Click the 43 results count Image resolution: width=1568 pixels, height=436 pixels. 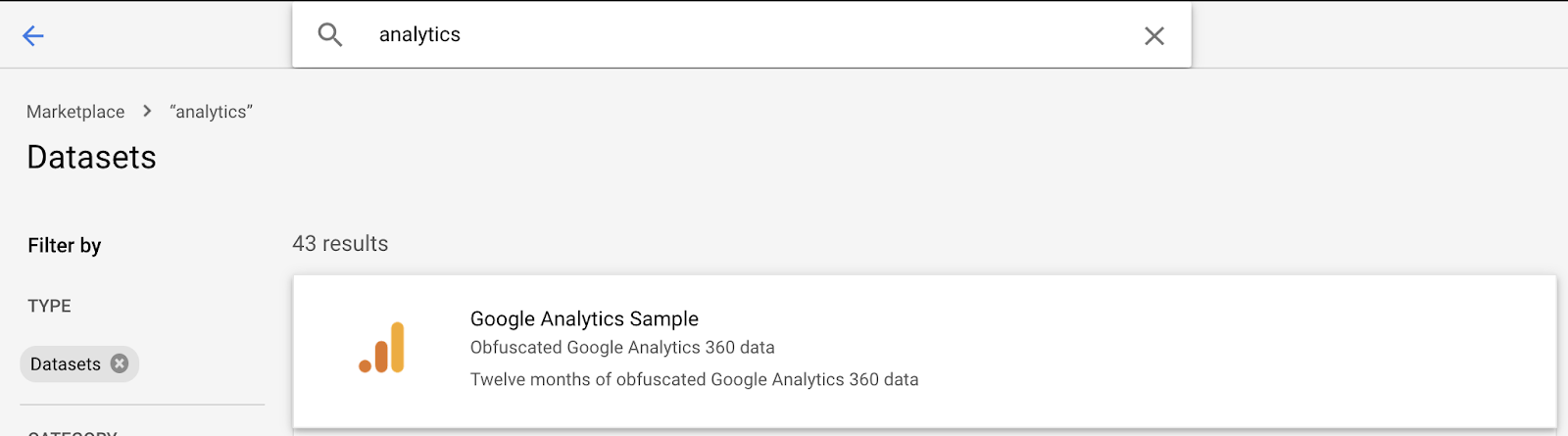coord(340,244)
